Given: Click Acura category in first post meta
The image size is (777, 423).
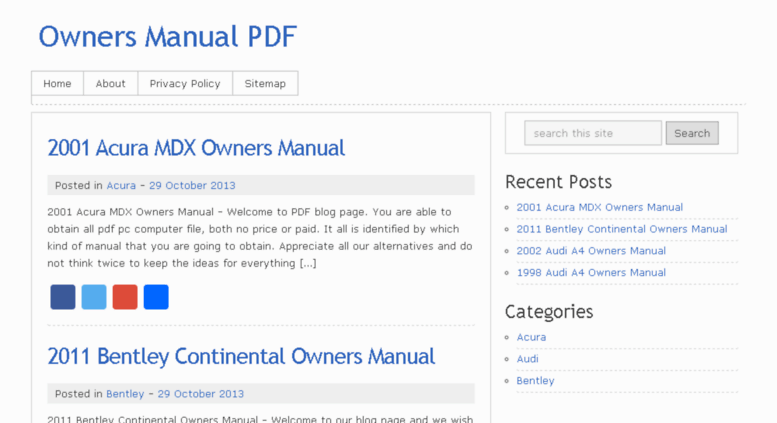Looking at the screenshot, I should pyautogui.click(x=121, y=185).
